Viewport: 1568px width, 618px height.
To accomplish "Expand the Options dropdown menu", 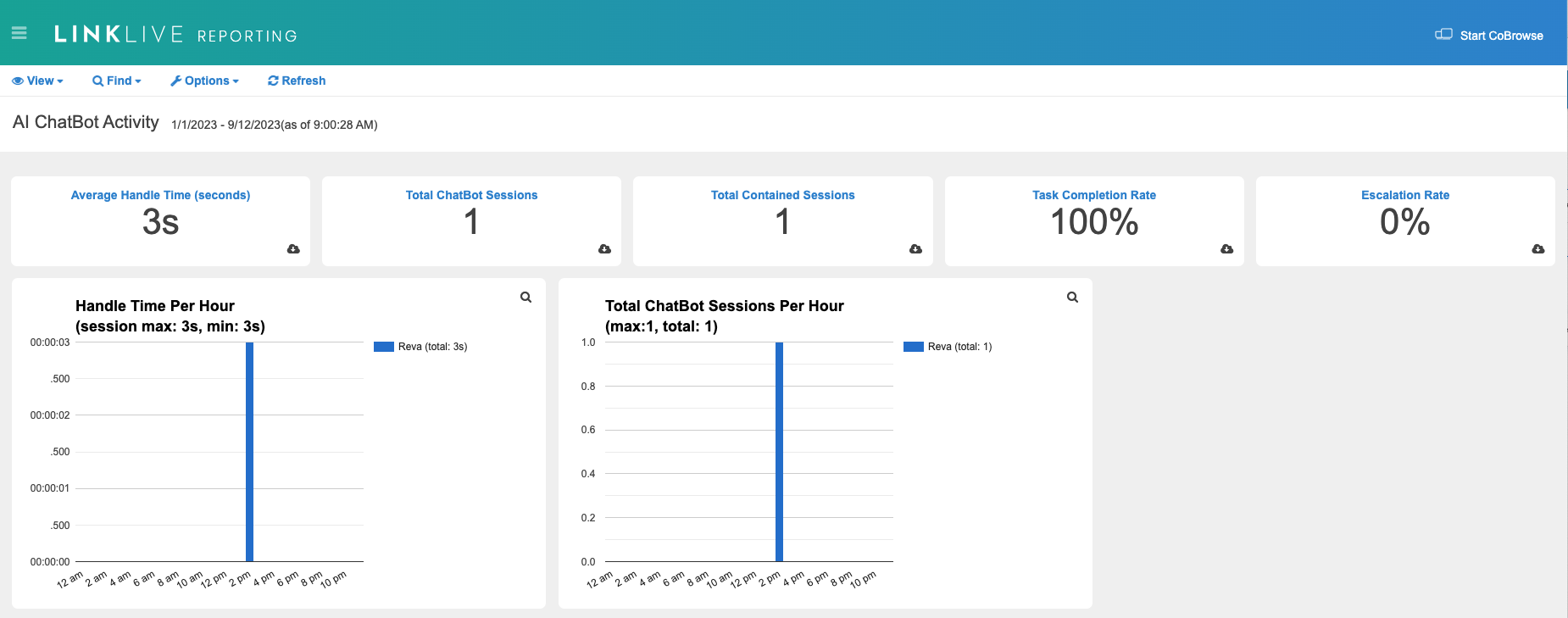I will pos(205,81).
